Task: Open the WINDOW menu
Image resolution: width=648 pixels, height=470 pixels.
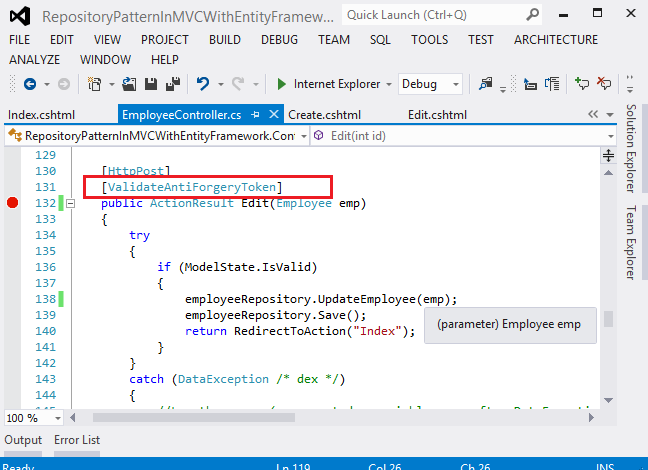Action: coord(105,60)
